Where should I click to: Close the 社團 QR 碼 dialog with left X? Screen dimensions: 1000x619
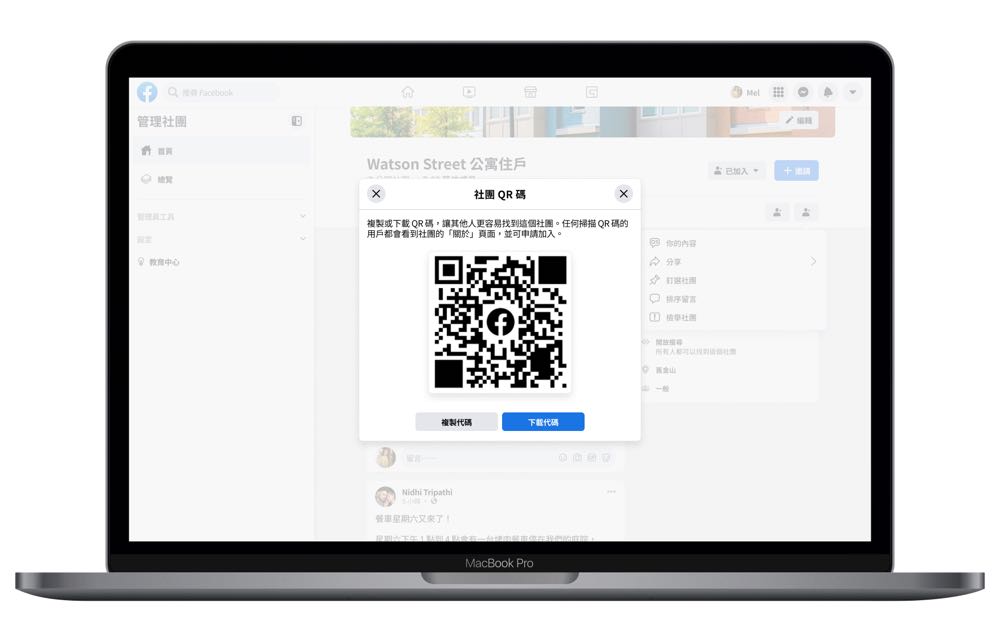[x=376, y=194]
